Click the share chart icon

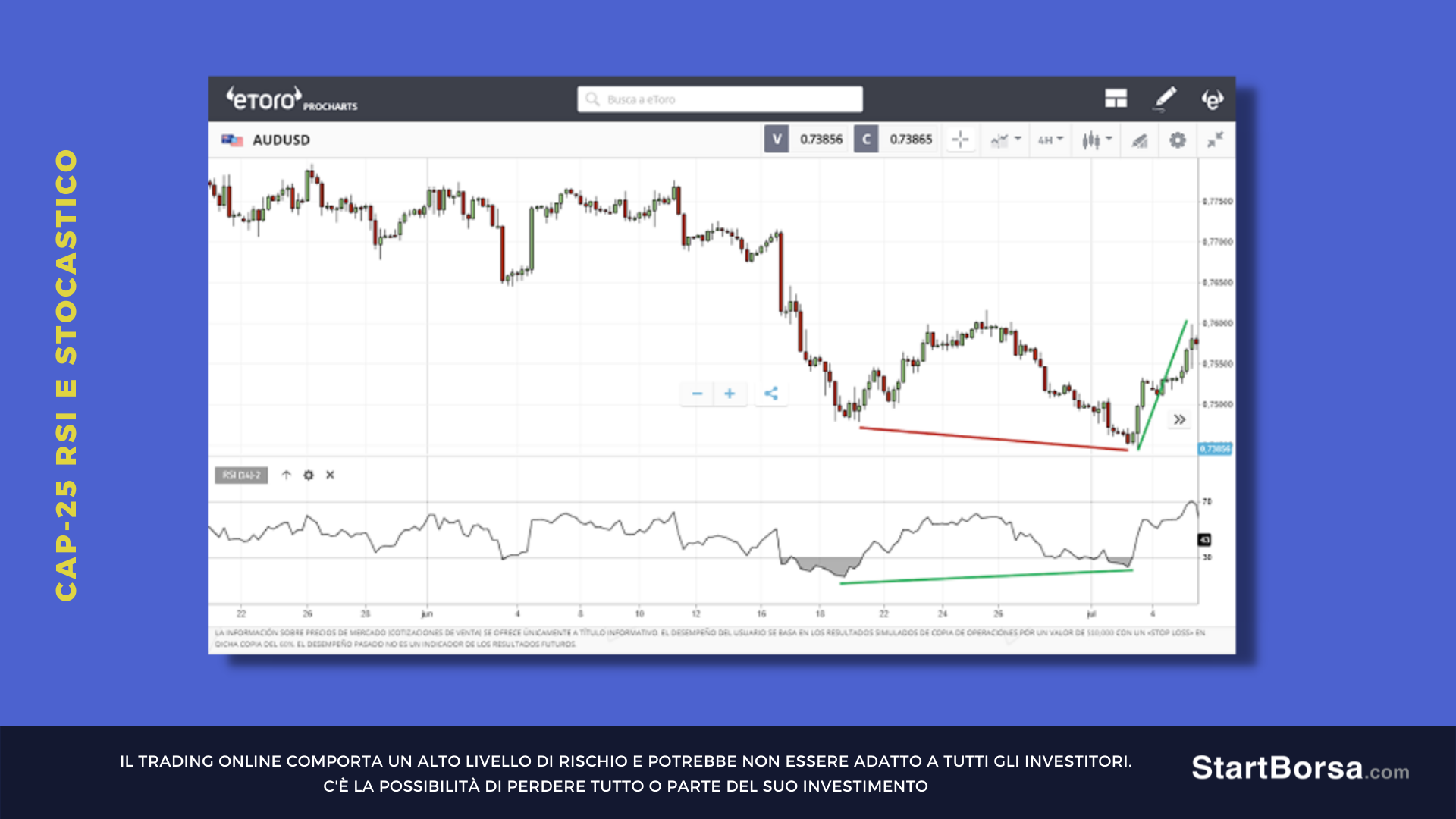click(771, 394)
